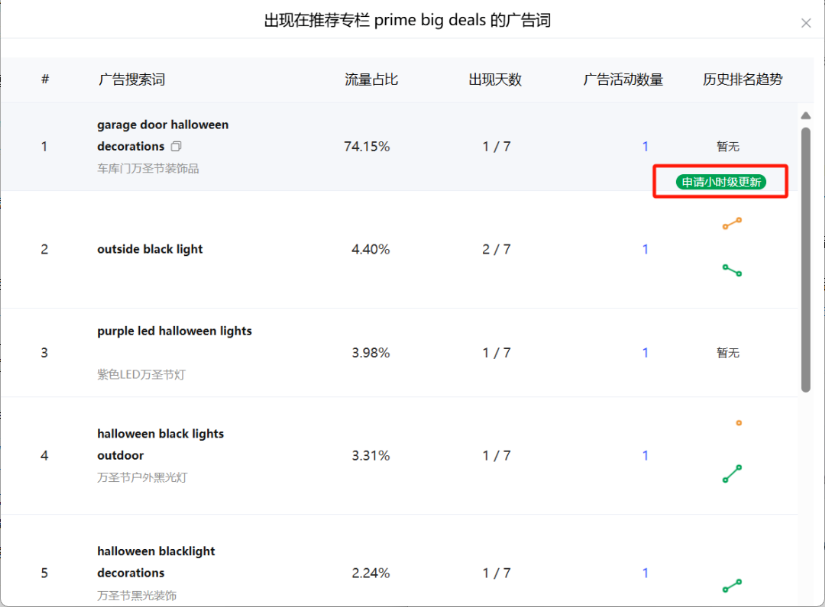
Task: Click the 2 / 7 days value
Action: (x=496, y=249)
